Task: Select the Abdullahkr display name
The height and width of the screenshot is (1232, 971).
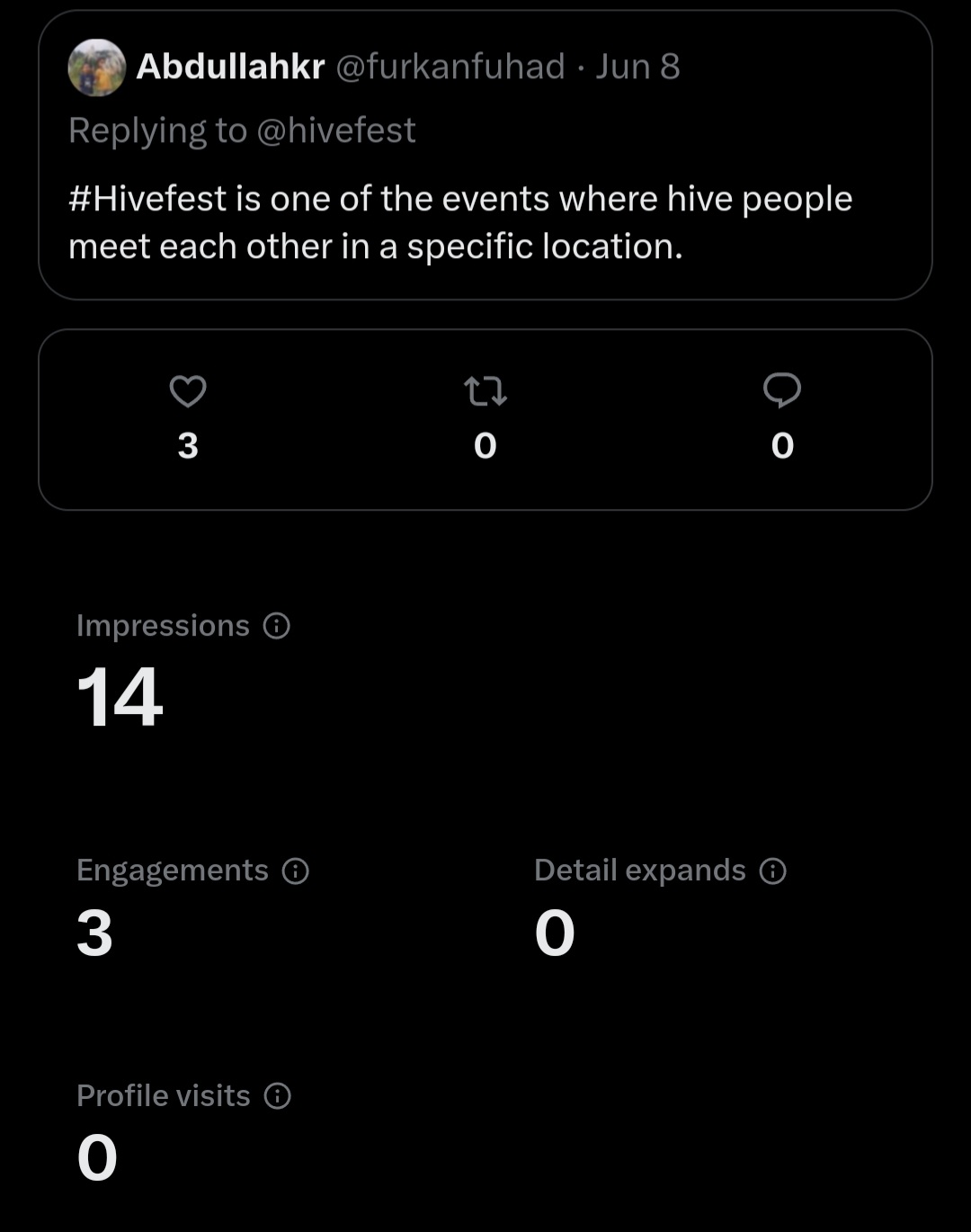Action: pyautogui.click(x=230, y=67)
